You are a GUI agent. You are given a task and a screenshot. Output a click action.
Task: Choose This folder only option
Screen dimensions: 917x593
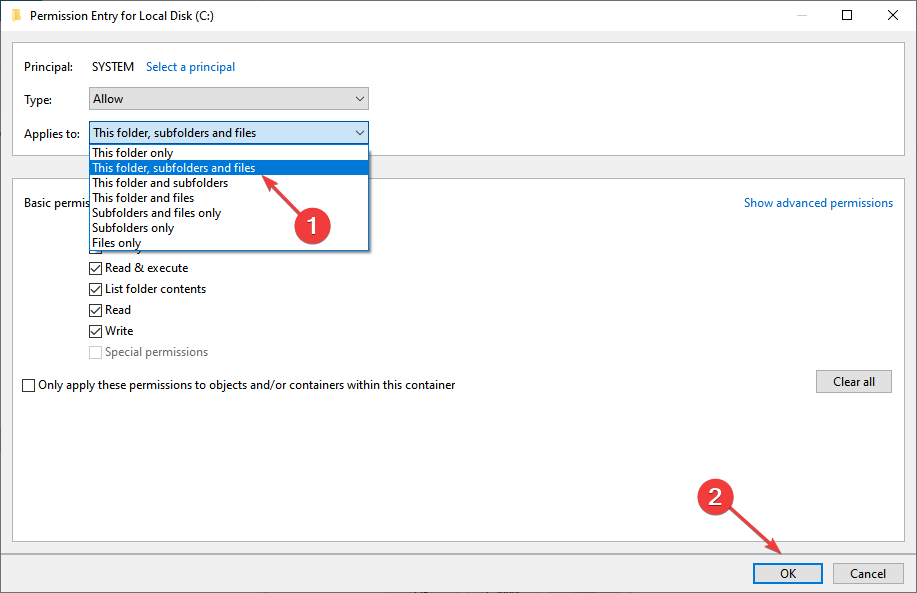pos(229,153)
